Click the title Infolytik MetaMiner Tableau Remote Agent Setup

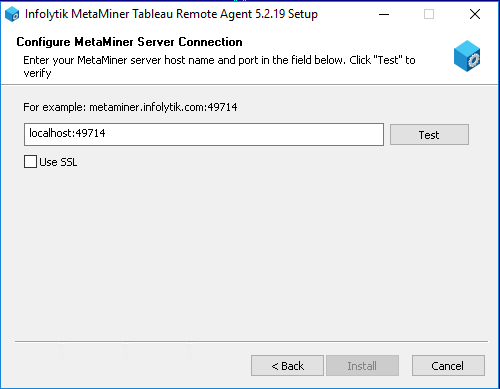pyautogui.click(x=171, y=14)
